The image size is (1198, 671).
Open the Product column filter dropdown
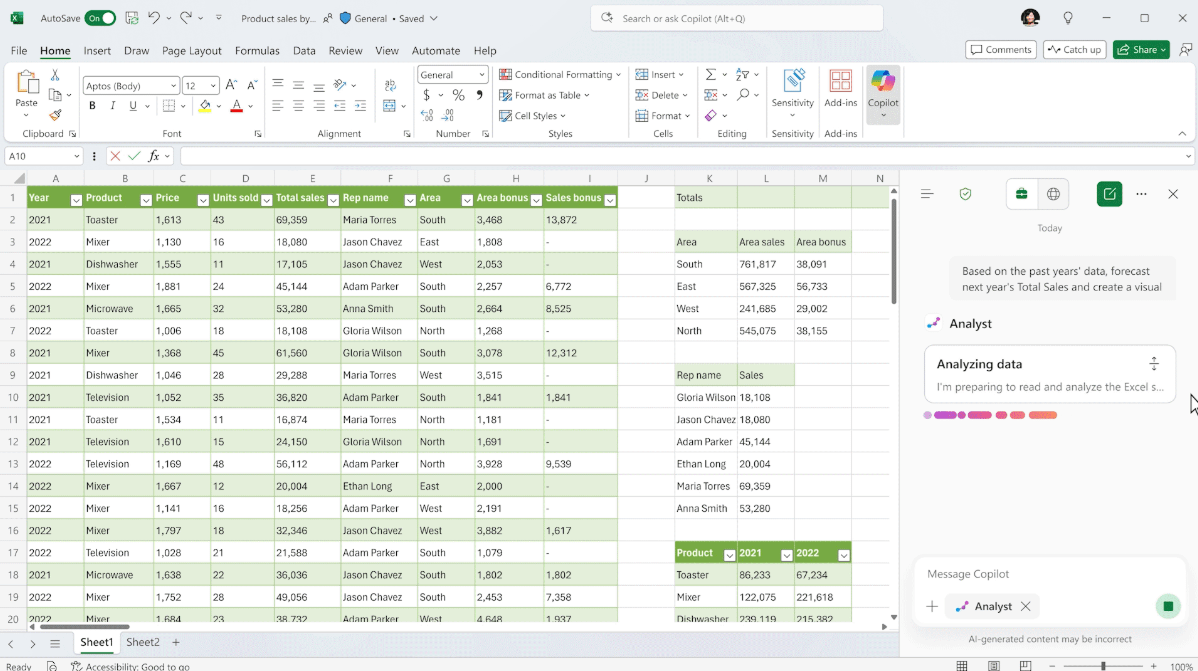tap(146, 200)
